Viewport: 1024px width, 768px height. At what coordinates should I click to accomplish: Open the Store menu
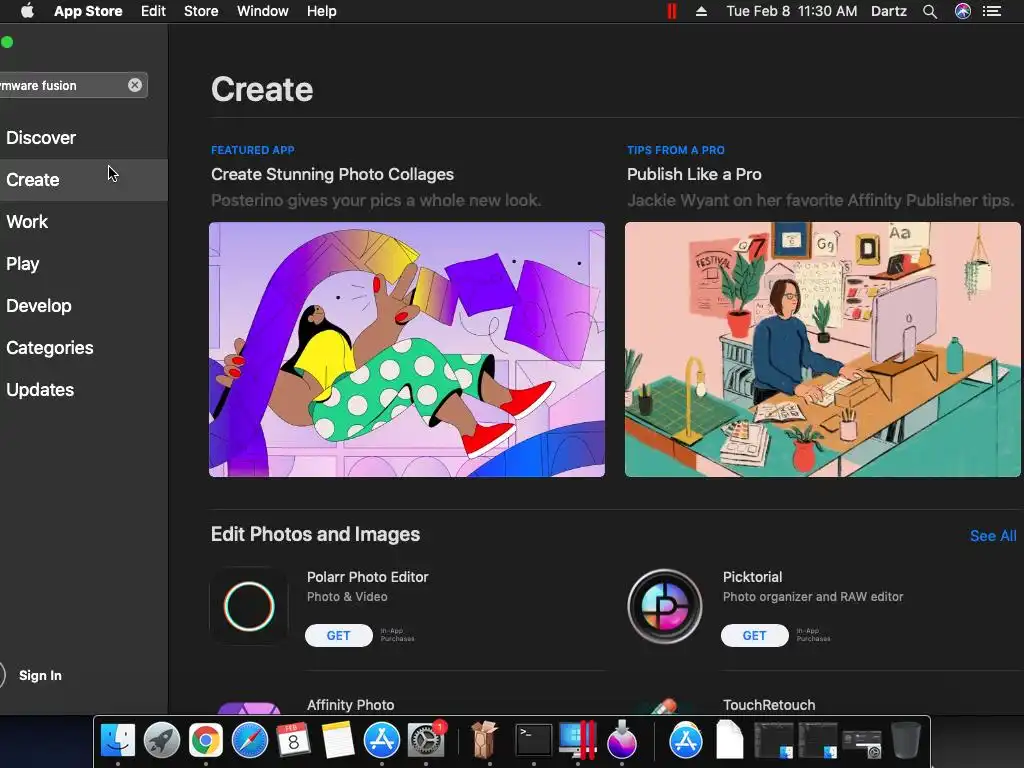(201, 11)
